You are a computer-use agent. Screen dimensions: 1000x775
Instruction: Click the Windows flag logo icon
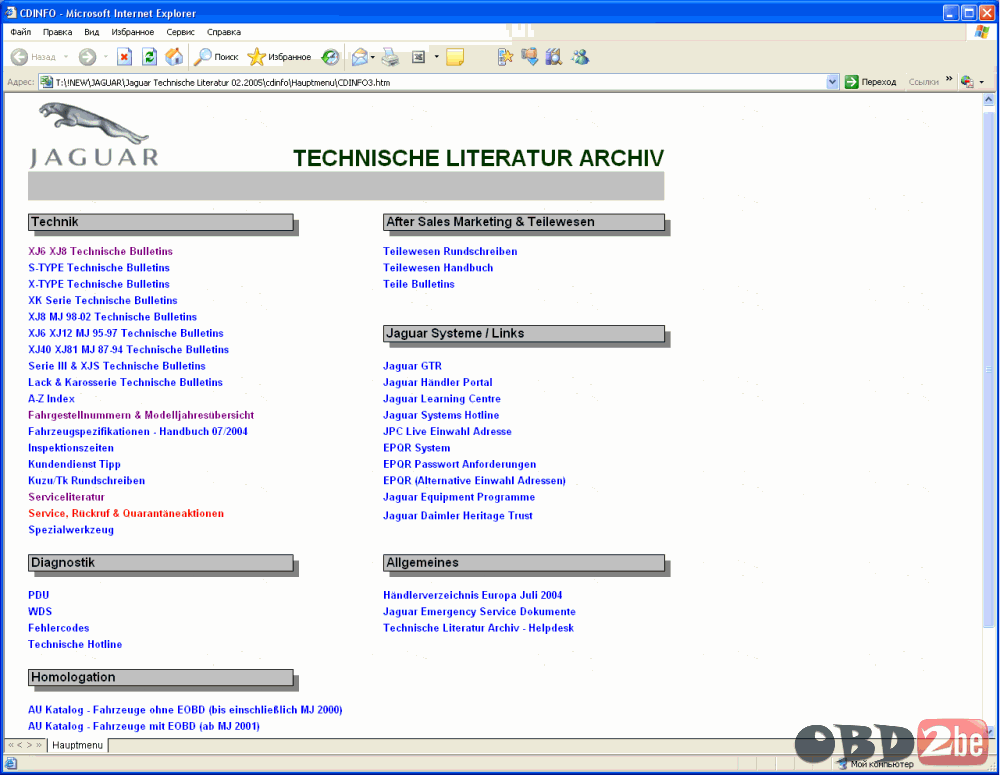coord(982,32)
